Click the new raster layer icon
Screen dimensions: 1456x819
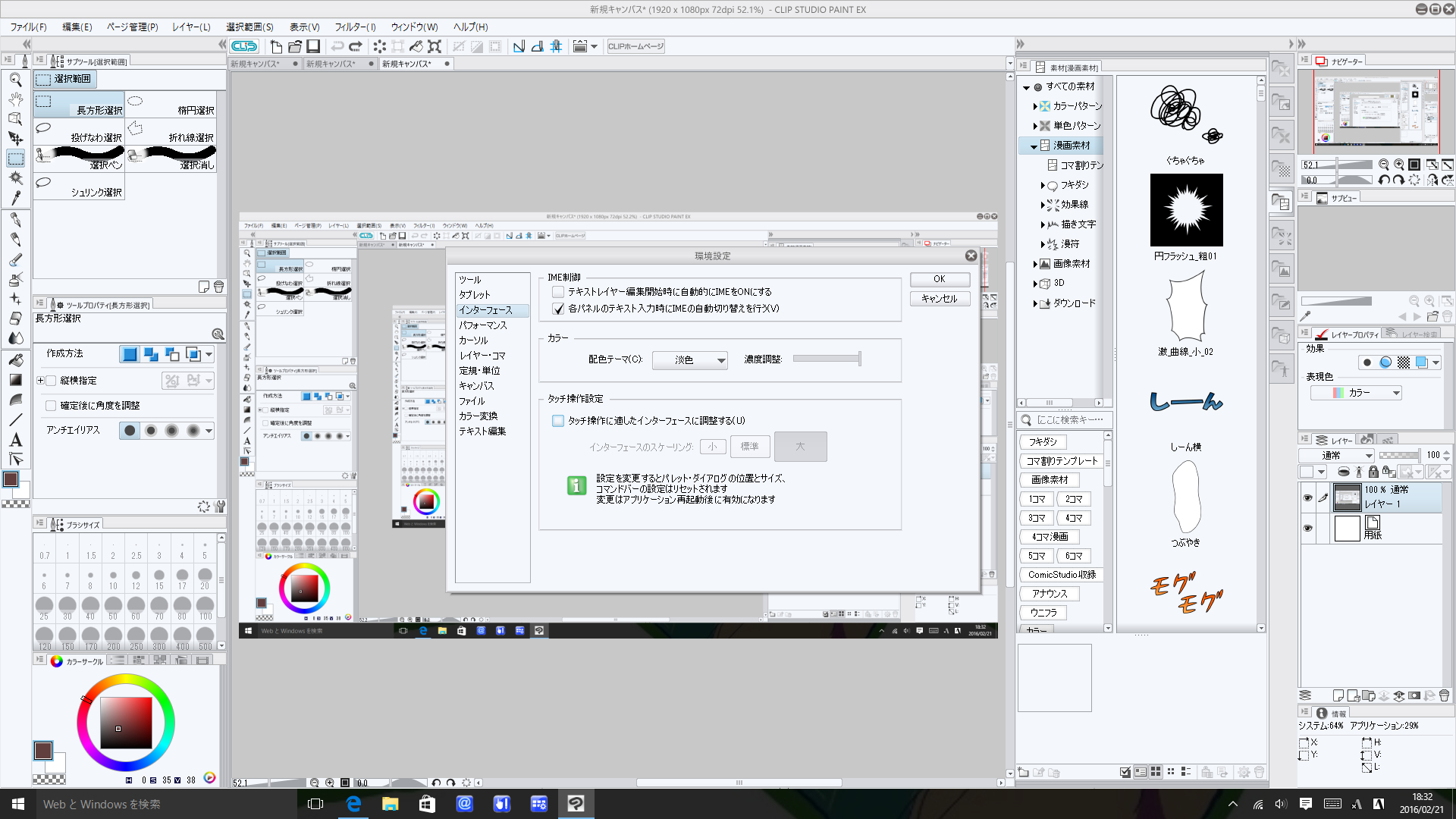(x=1338, y=695)
